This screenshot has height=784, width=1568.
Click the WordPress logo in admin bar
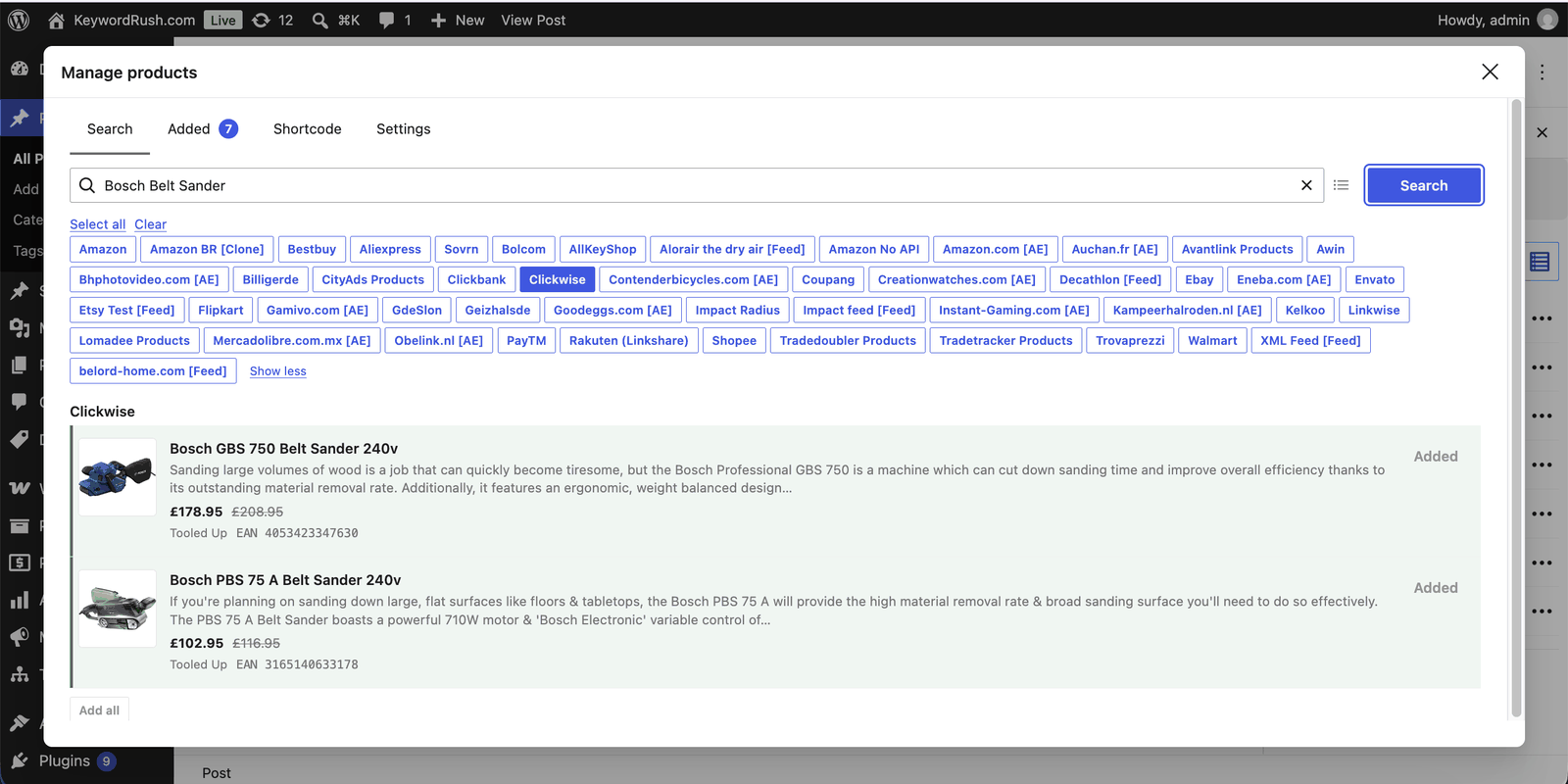pyautogui.click(x=19, y=20)
